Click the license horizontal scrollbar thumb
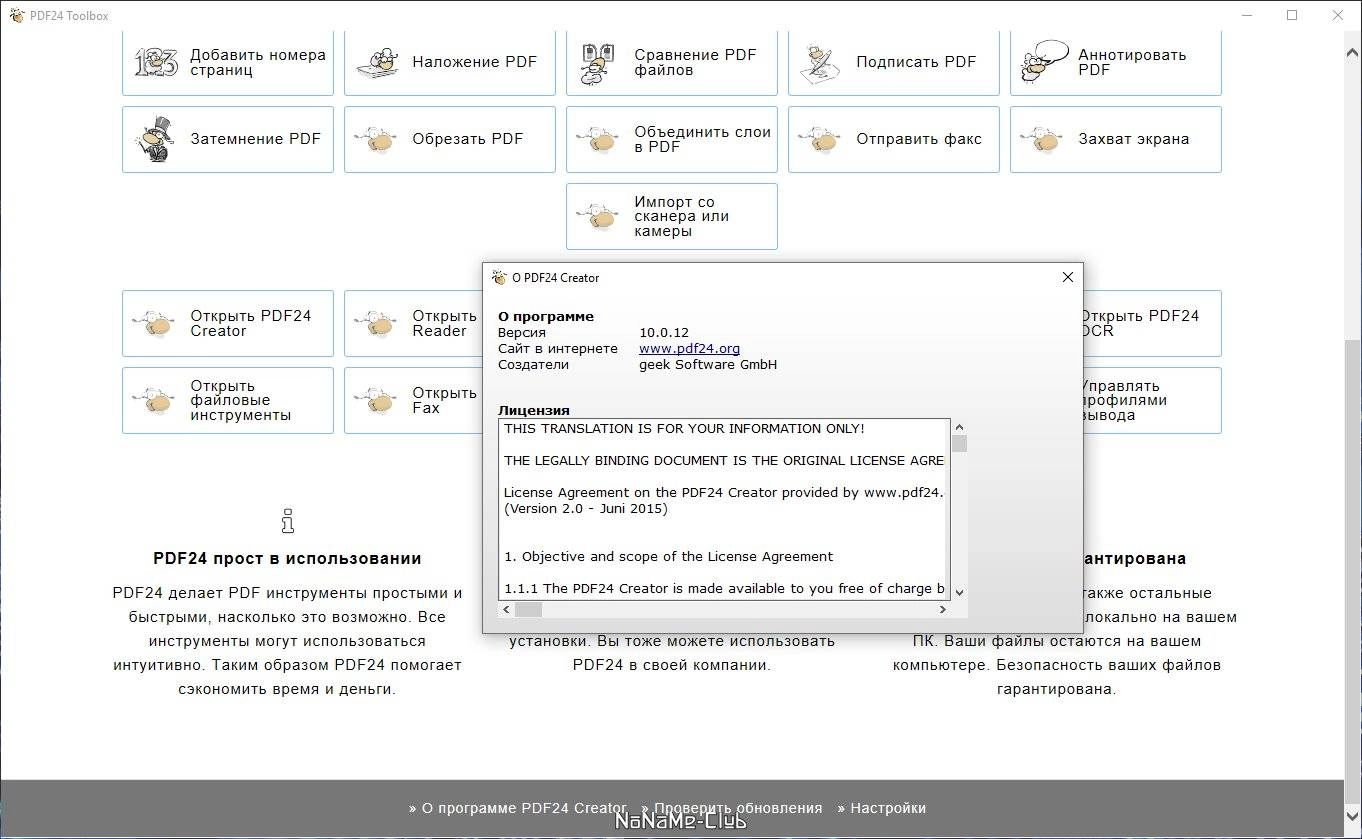This screenshot has width=1362, height=839. coord(528,609)
